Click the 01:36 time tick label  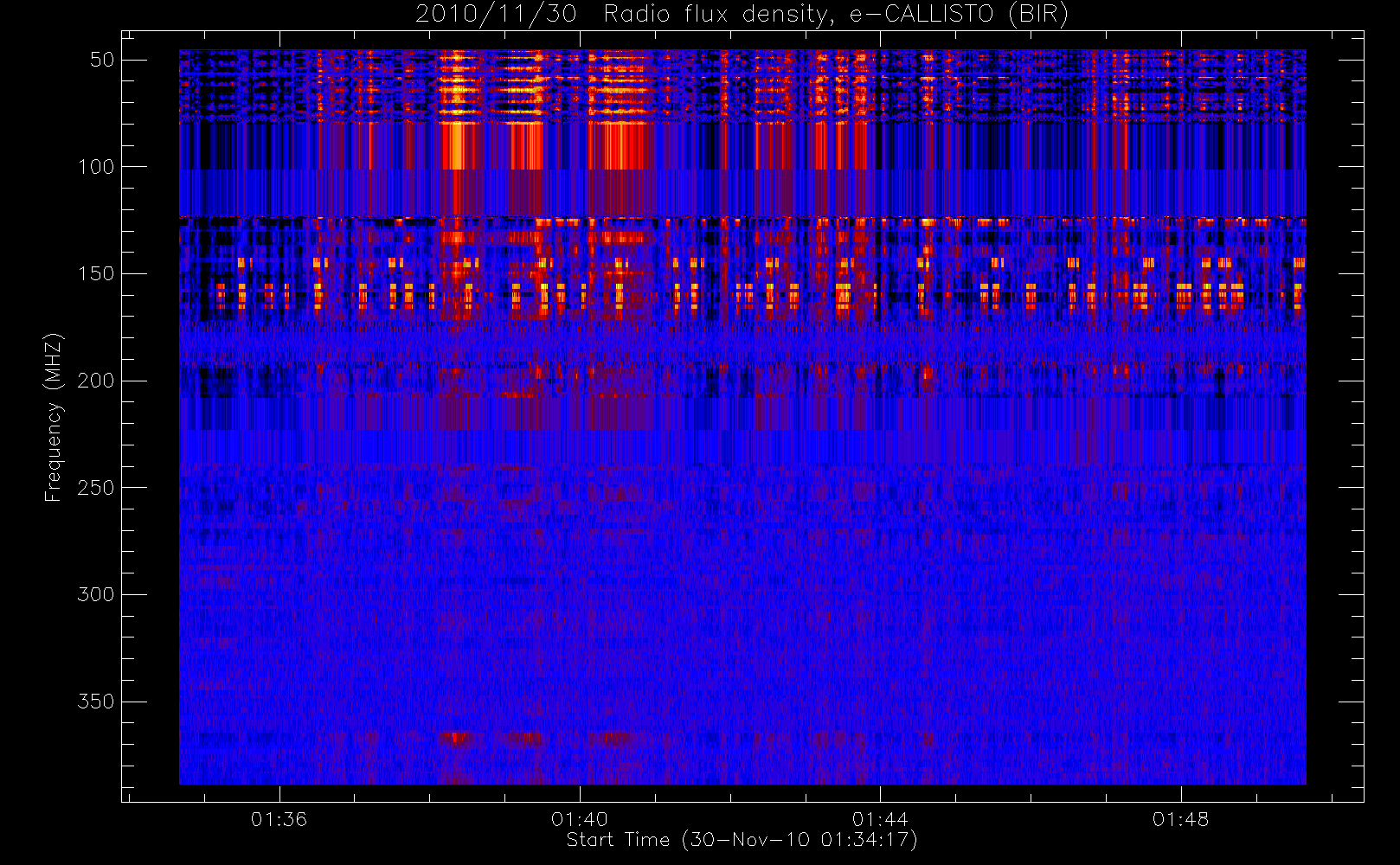279,819
